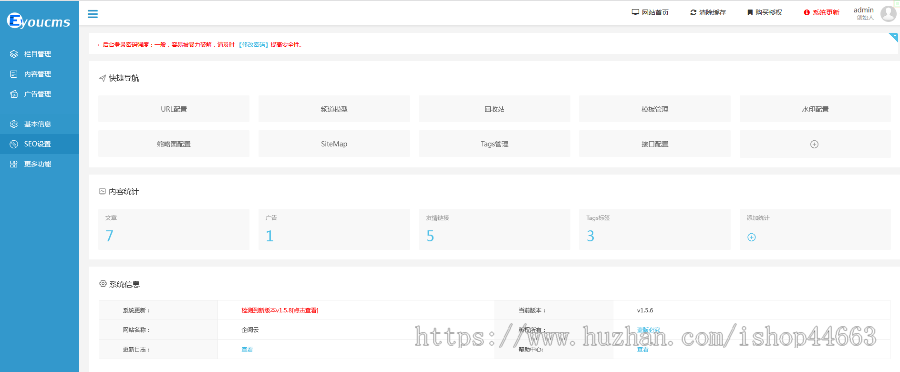This screenshot has width=900, height=372.
Task: Select SEO设置 in the sidebar
Action: click(39, 144)
